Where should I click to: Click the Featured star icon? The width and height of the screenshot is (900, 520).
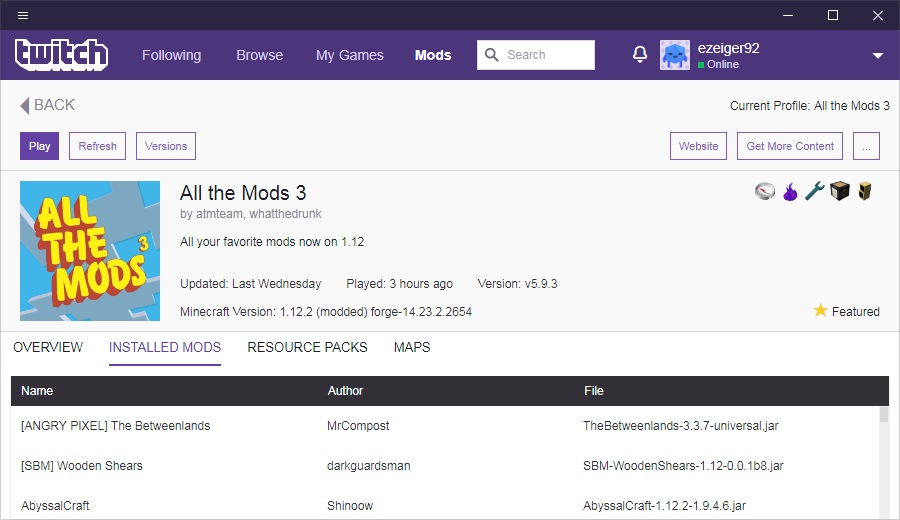820,311
